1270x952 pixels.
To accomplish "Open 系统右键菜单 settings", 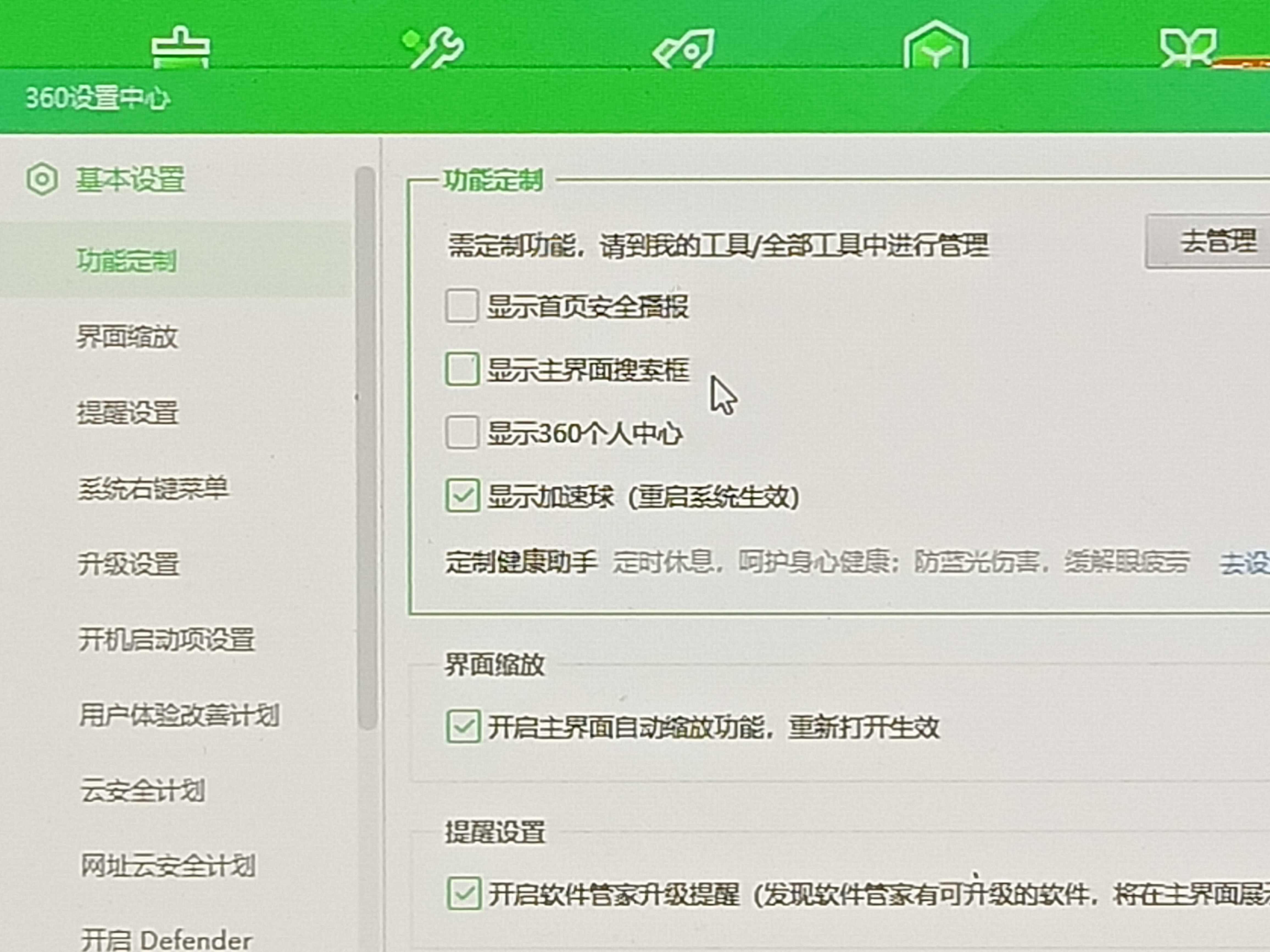I will (153, 488).
